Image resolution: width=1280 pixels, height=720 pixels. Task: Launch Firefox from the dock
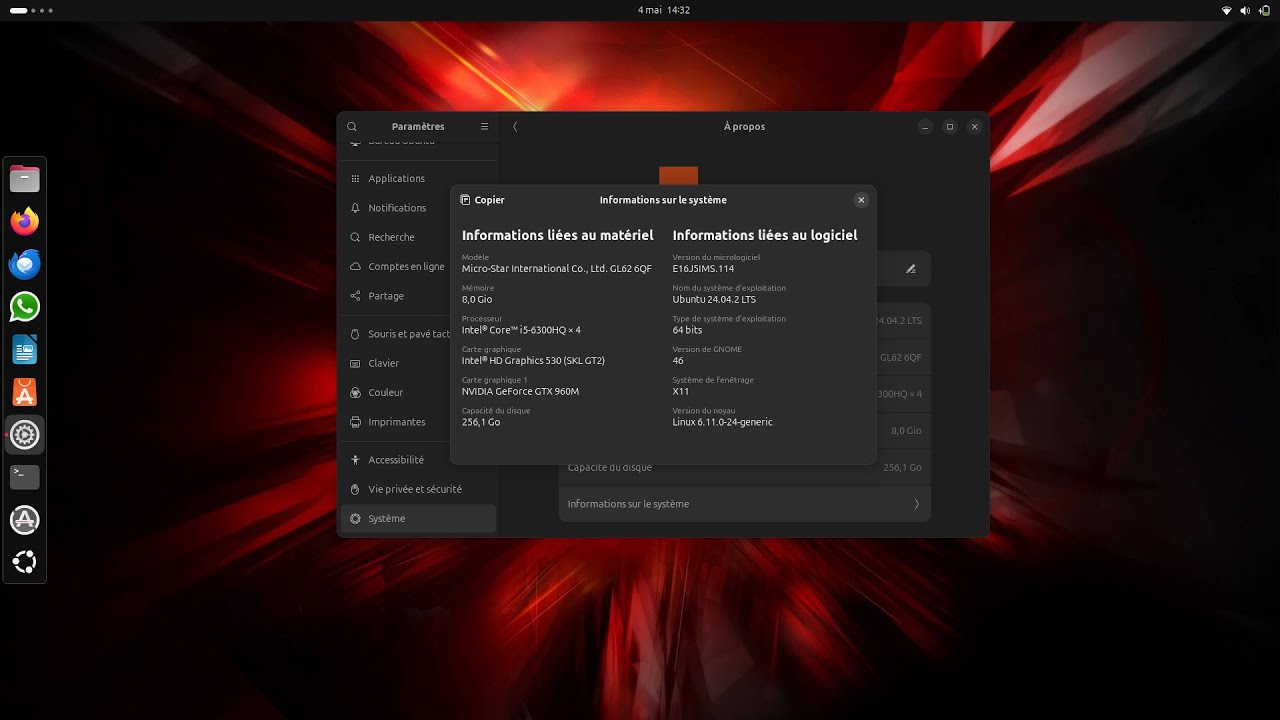tap(25, 221)
